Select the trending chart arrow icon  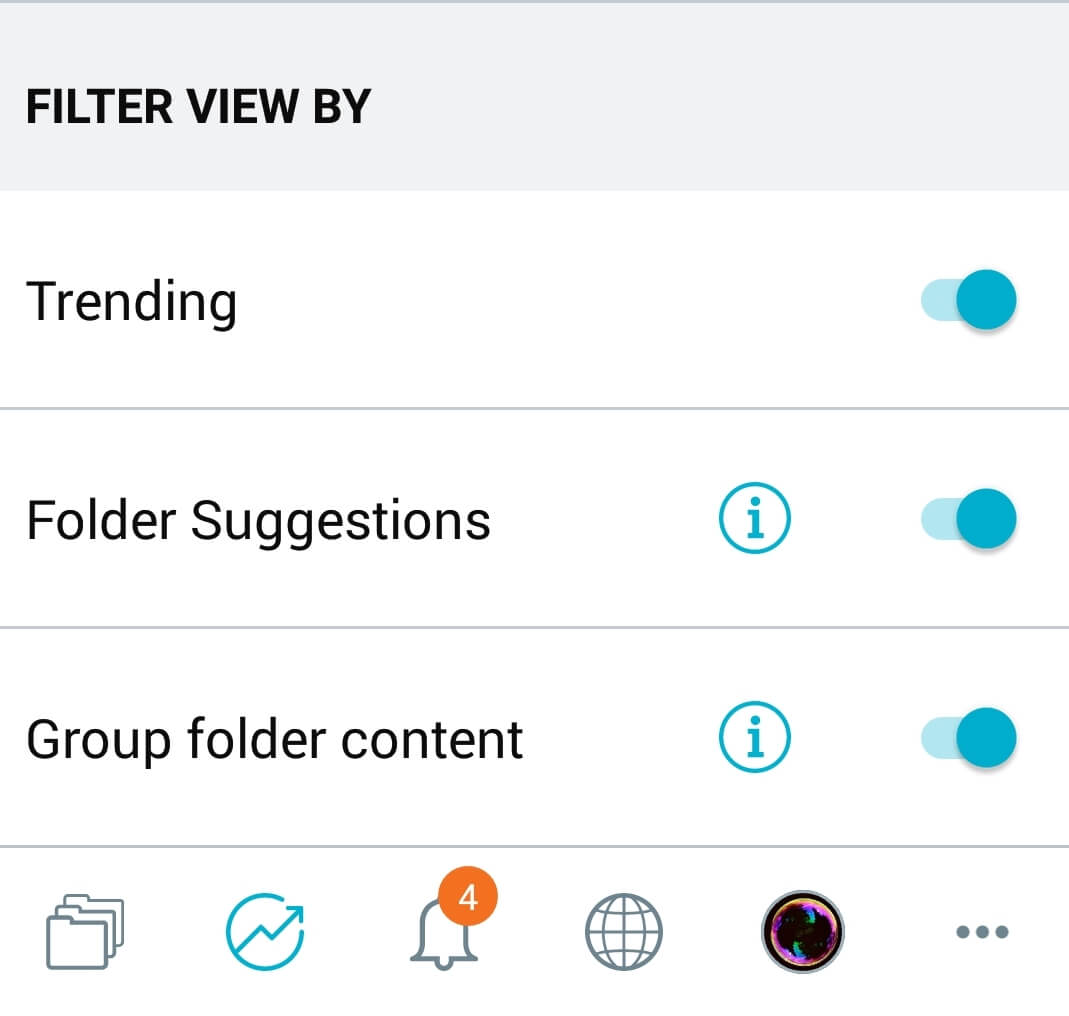[265, 931]
